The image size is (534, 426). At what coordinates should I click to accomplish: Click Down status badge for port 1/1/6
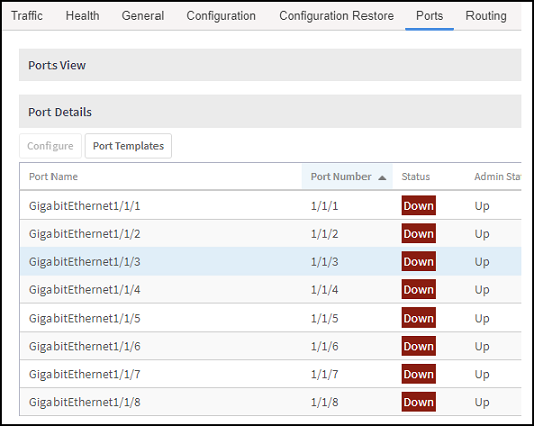tap(419, 346)
